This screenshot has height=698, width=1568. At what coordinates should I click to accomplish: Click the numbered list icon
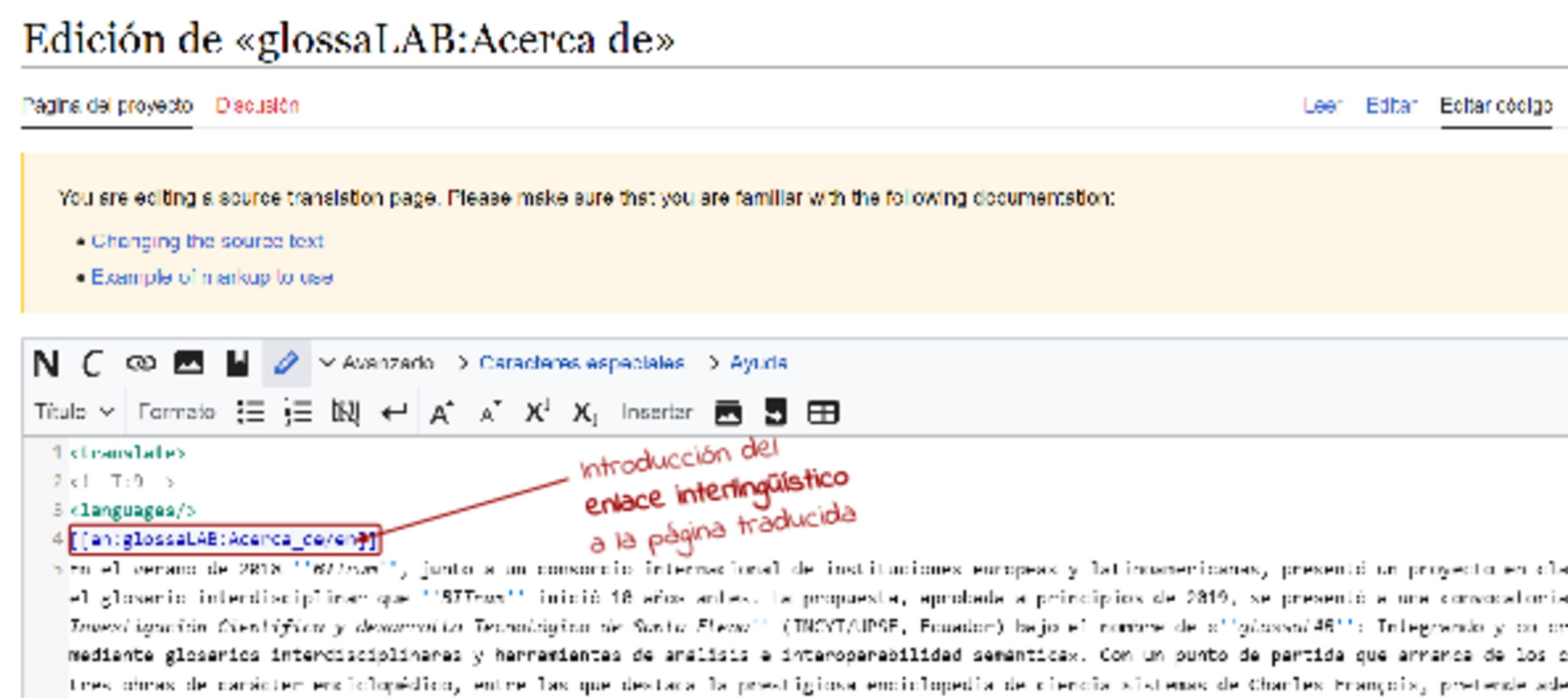point(298,412)
